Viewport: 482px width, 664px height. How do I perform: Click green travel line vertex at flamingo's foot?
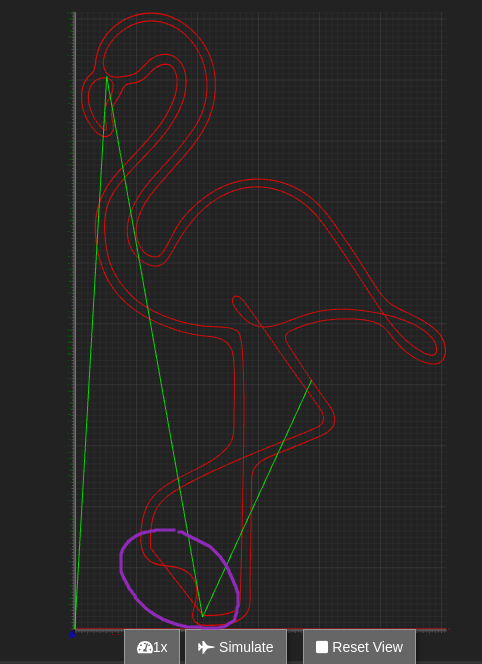(202, 616)
